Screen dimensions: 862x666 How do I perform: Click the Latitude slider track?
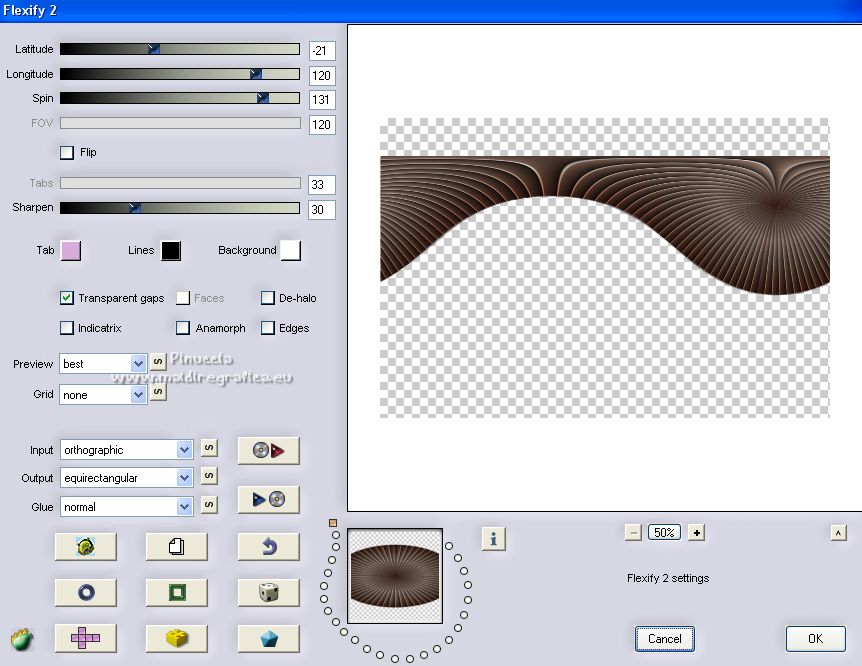[180, 49]
